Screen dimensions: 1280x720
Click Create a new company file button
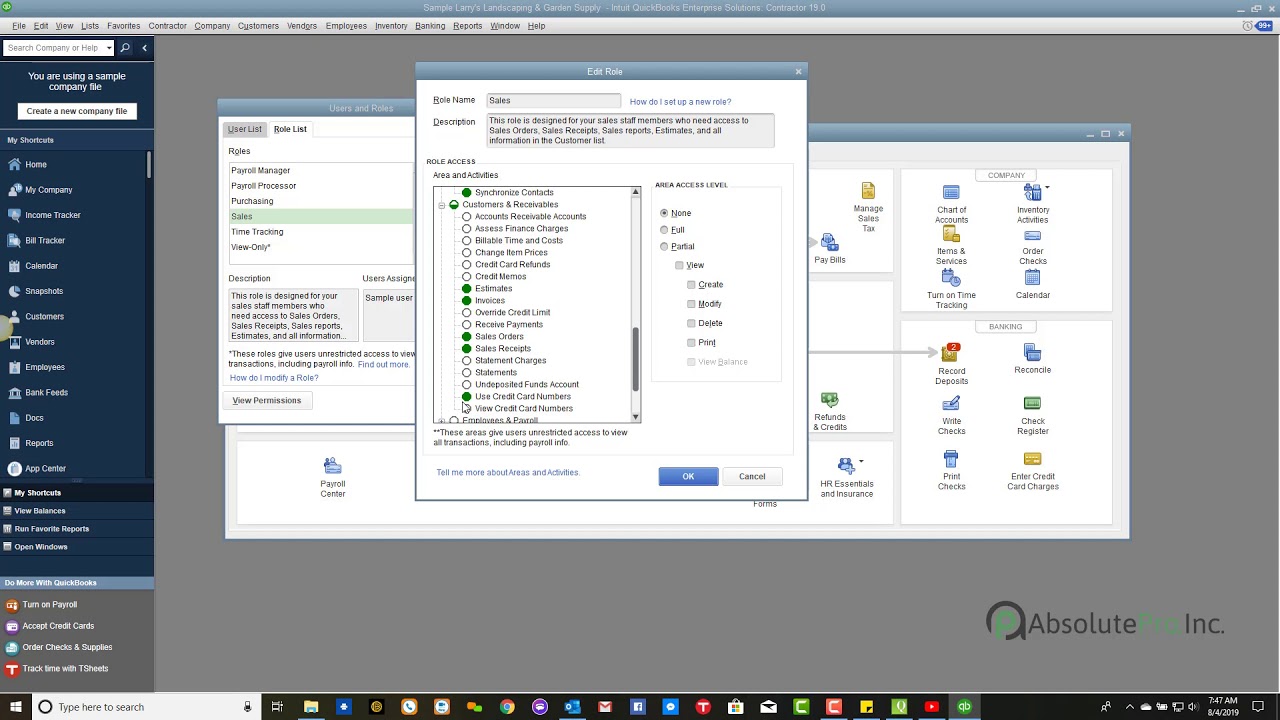point(77,111)
